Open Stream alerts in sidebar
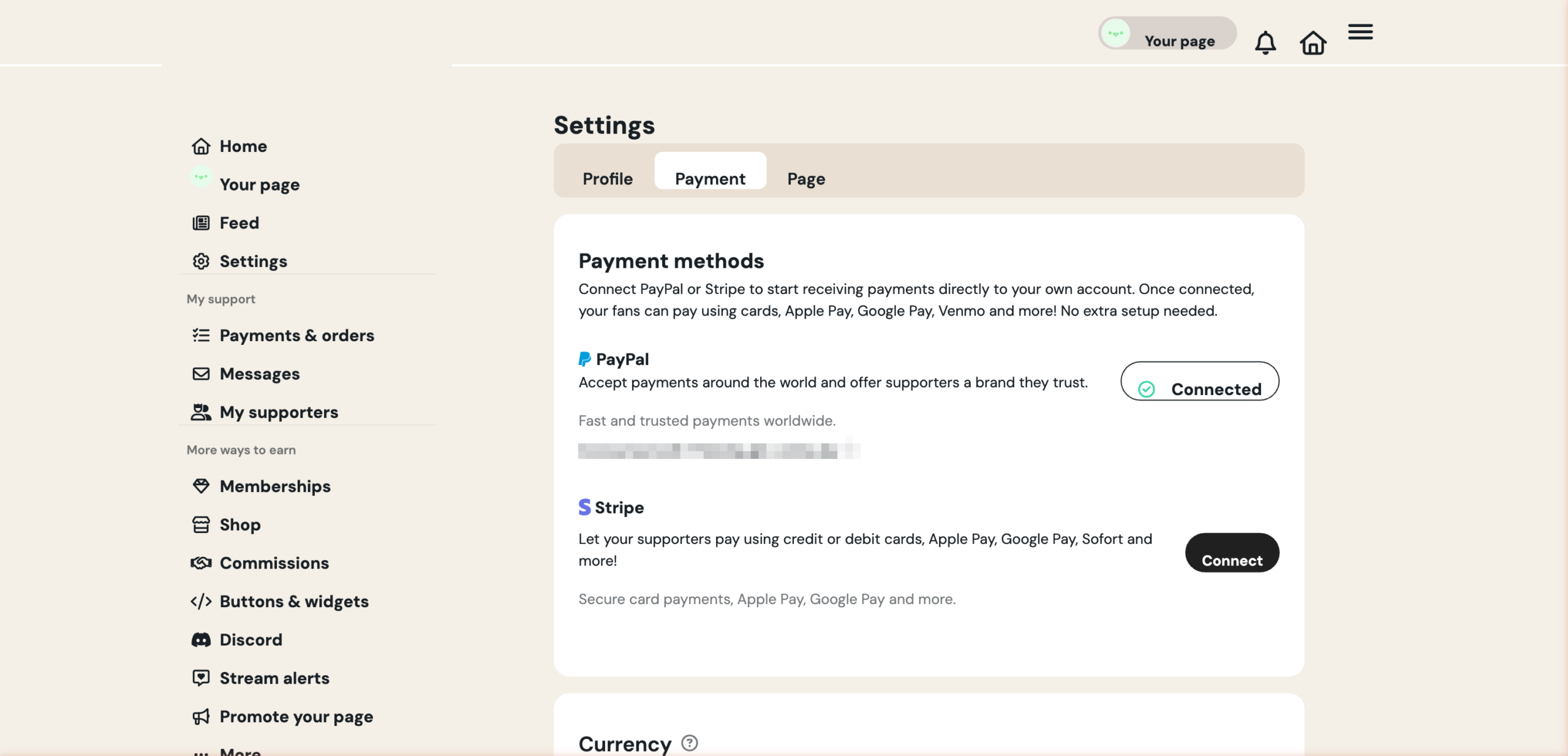The image size is (1568, 756). pos(274,678)
